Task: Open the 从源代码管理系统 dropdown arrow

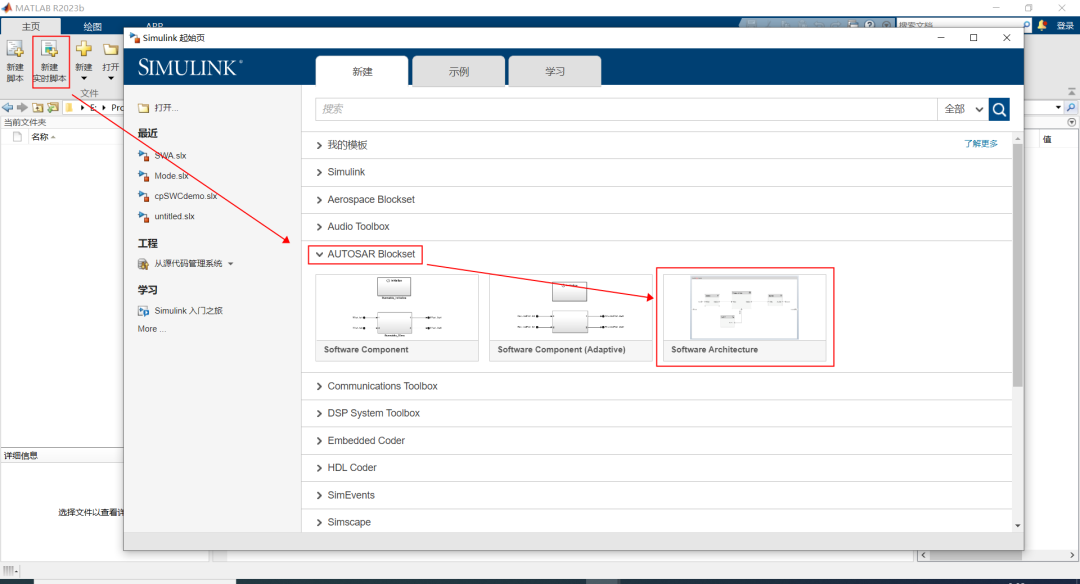Action: click(x=231, y=264)
